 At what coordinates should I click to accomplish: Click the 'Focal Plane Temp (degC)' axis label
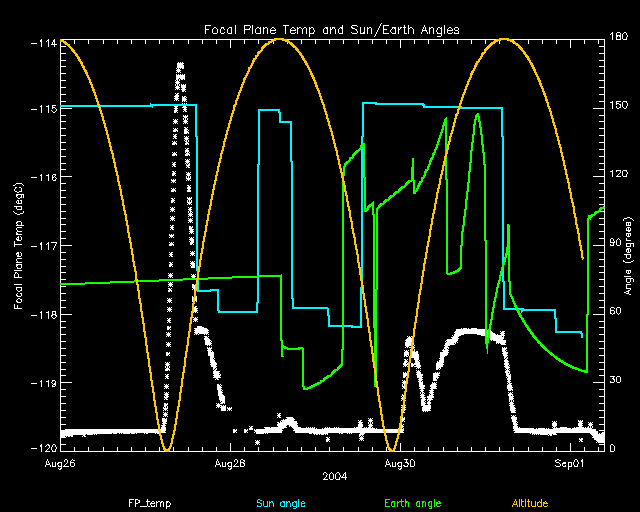(18, 246)
